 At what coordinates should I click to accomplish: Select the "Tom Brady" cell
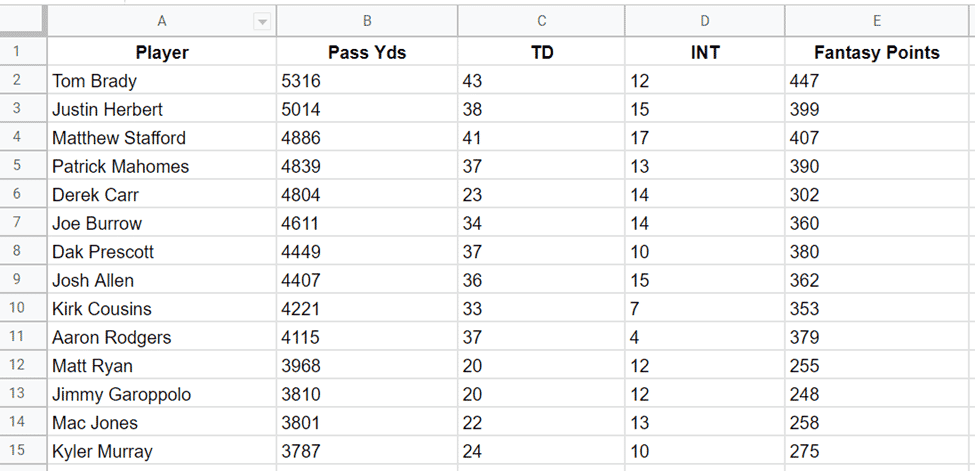pos(162,81)
